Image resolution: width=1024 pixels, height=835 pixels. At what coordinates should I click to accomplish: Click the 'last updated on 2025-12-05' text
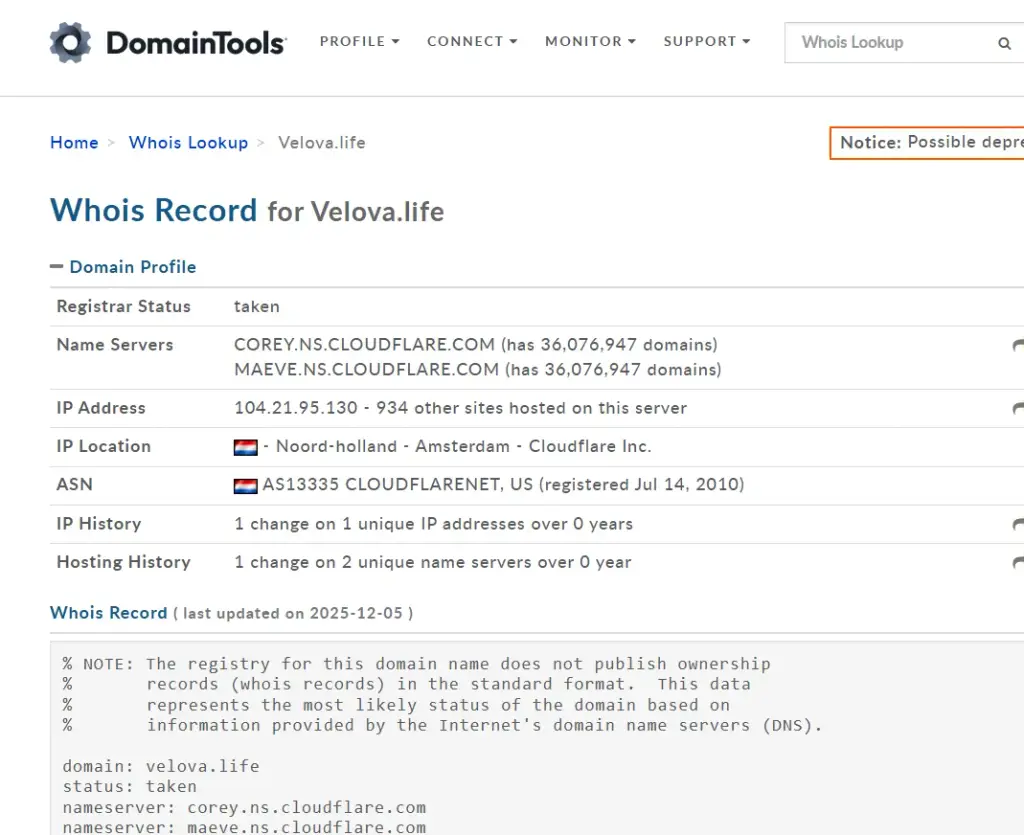click(293, 614)
